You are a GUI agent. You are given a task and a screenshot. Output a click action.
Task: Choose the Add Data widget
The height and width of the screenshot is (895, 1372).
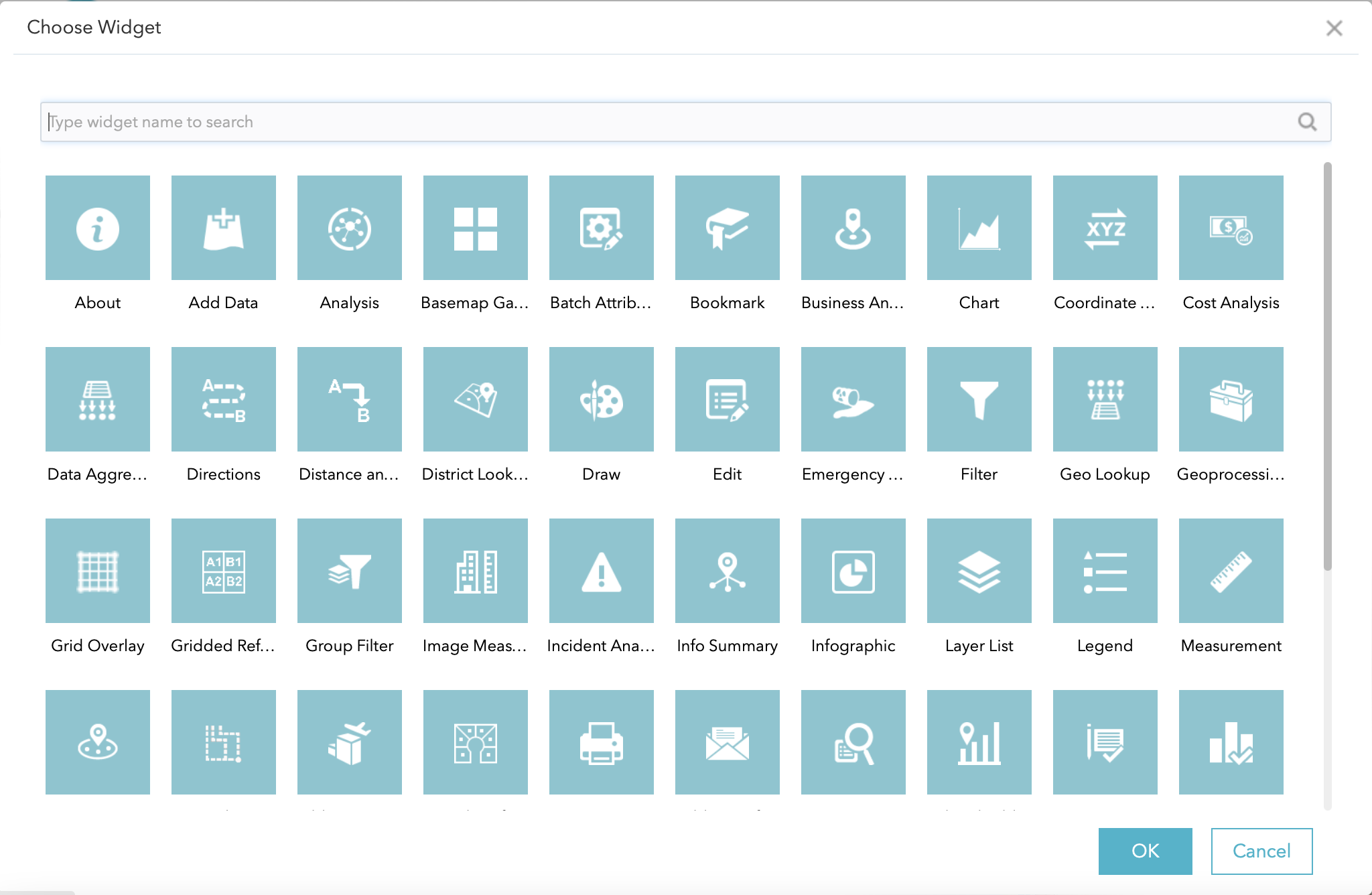224,228
